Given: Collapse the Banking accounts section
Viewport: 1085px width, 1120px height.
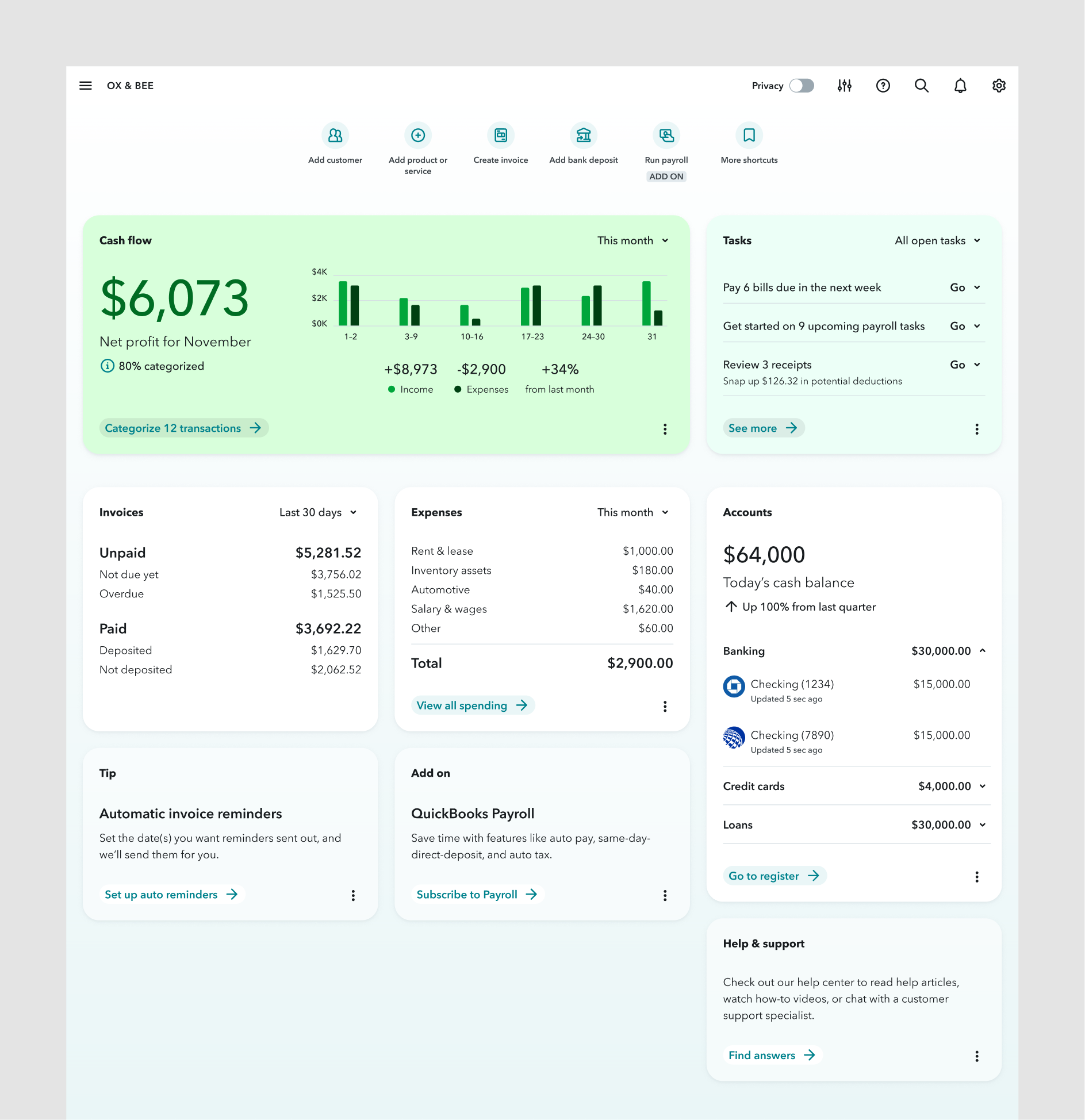Looking at the screenshot, I should [983, 650].
